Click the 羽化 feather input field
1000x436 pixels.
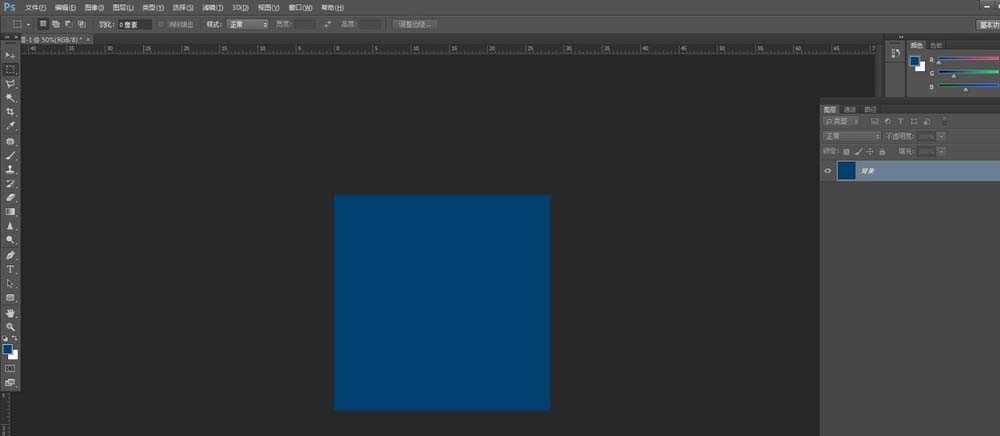pos(134,23)
